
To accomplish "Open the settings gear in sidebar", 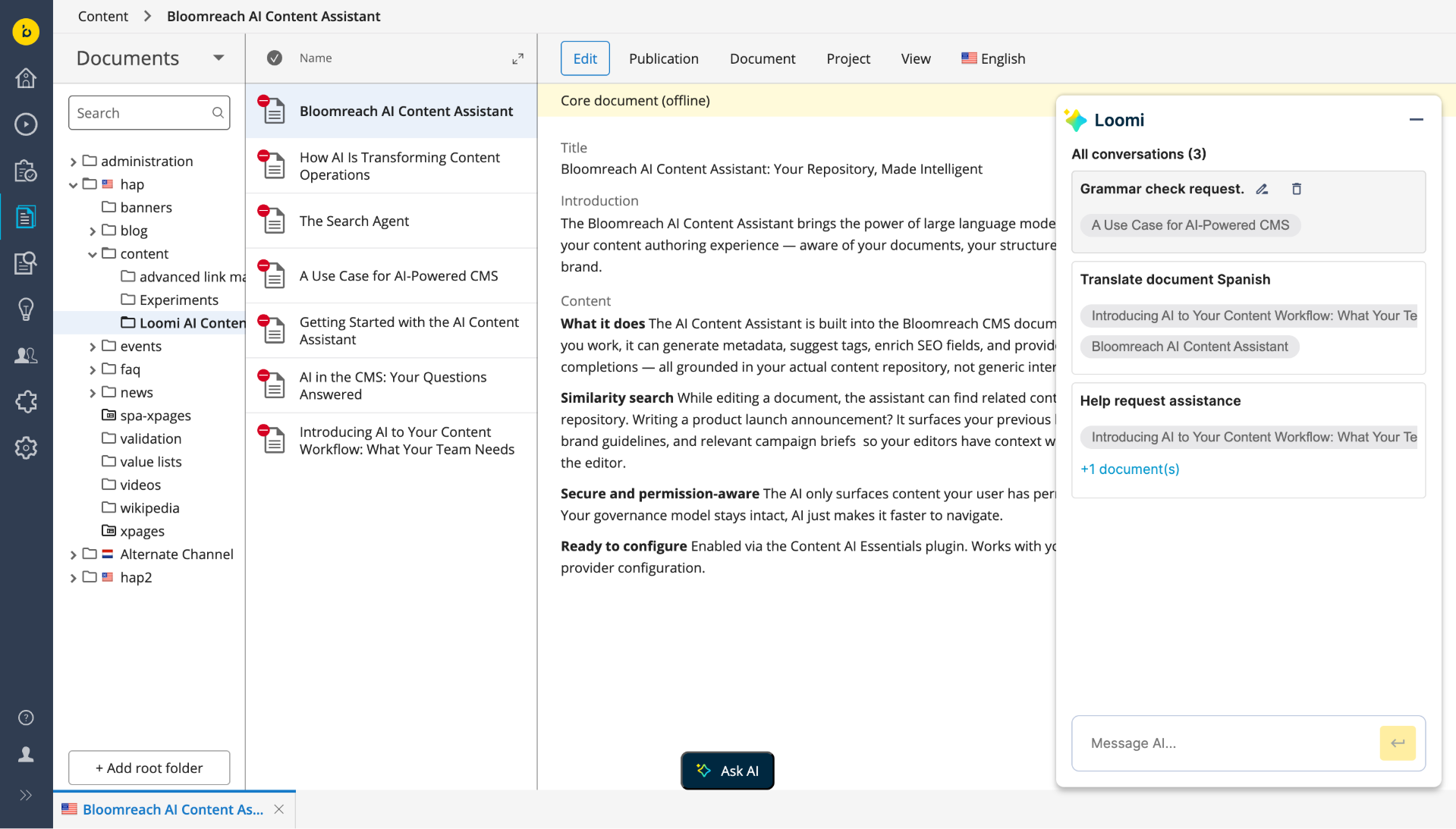I will (x=26, y=448).
